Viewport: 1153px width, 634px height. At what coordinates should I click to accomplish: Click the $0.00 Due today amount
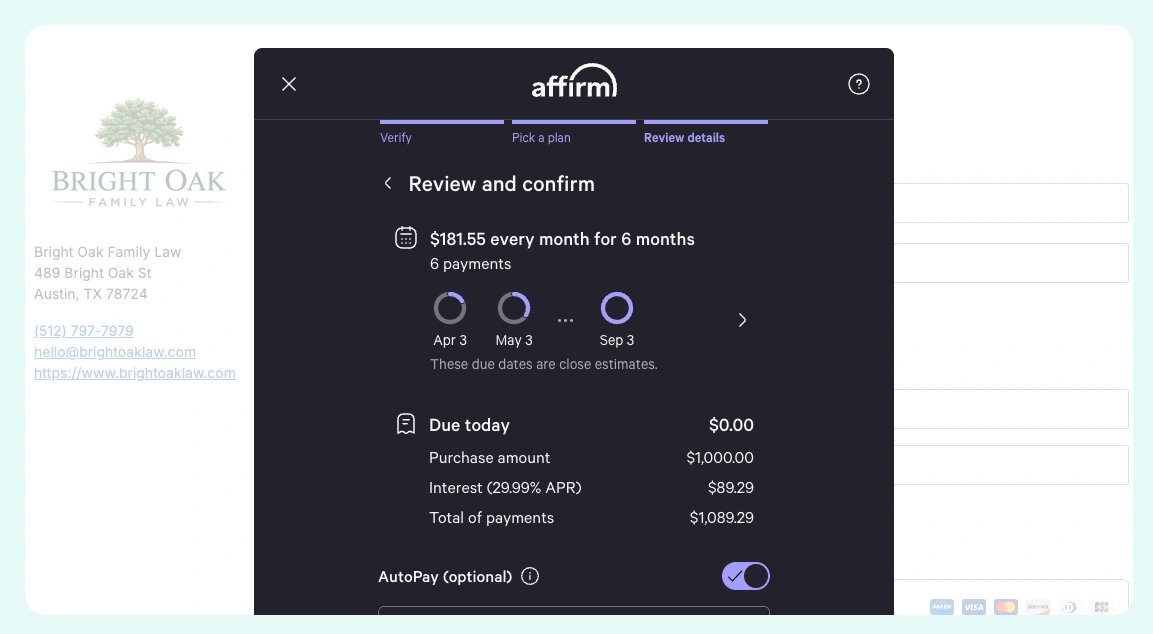(x=731, y=425)
